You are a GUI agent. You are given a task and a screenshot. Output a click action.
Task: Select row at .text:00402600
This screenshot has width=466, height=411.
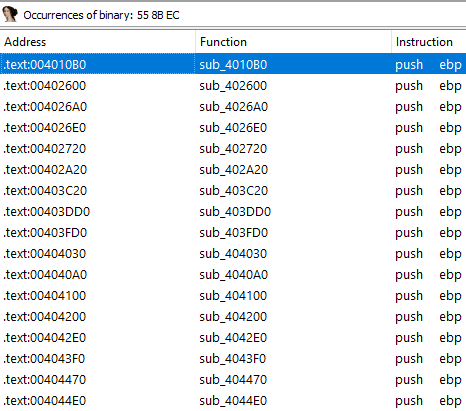233,86
